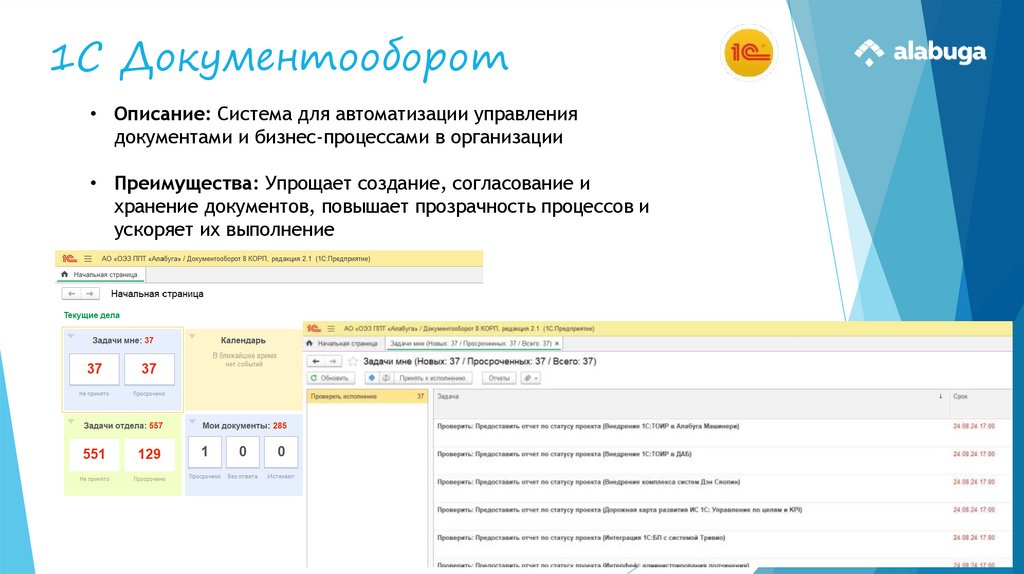Select the Проверить исполнение group with 37 tasks
The image size is (1024, 574).
pos(367,396)
